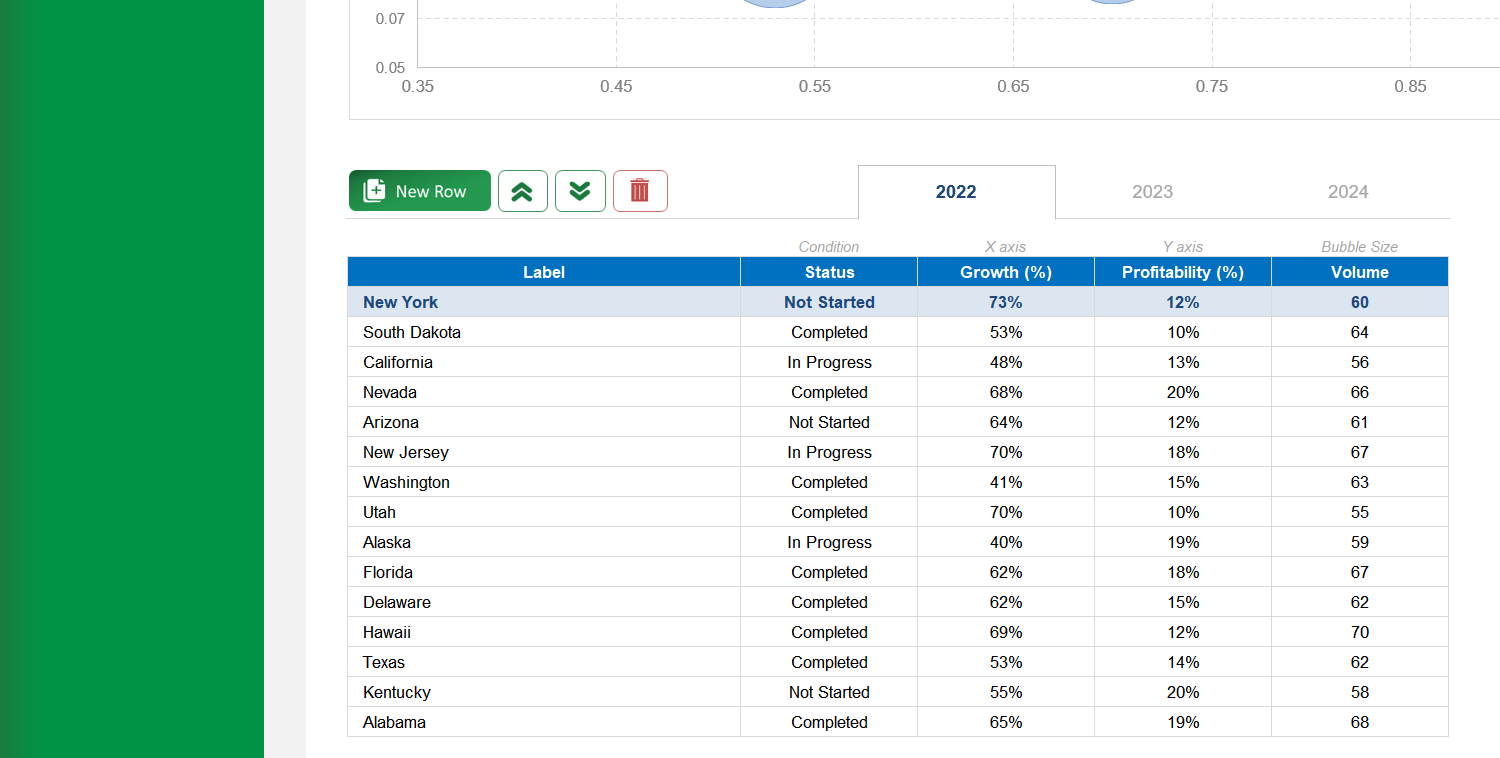Edit Alaska's In Progress status
This screenshot has width=1500, height=758.
[828, 542]
